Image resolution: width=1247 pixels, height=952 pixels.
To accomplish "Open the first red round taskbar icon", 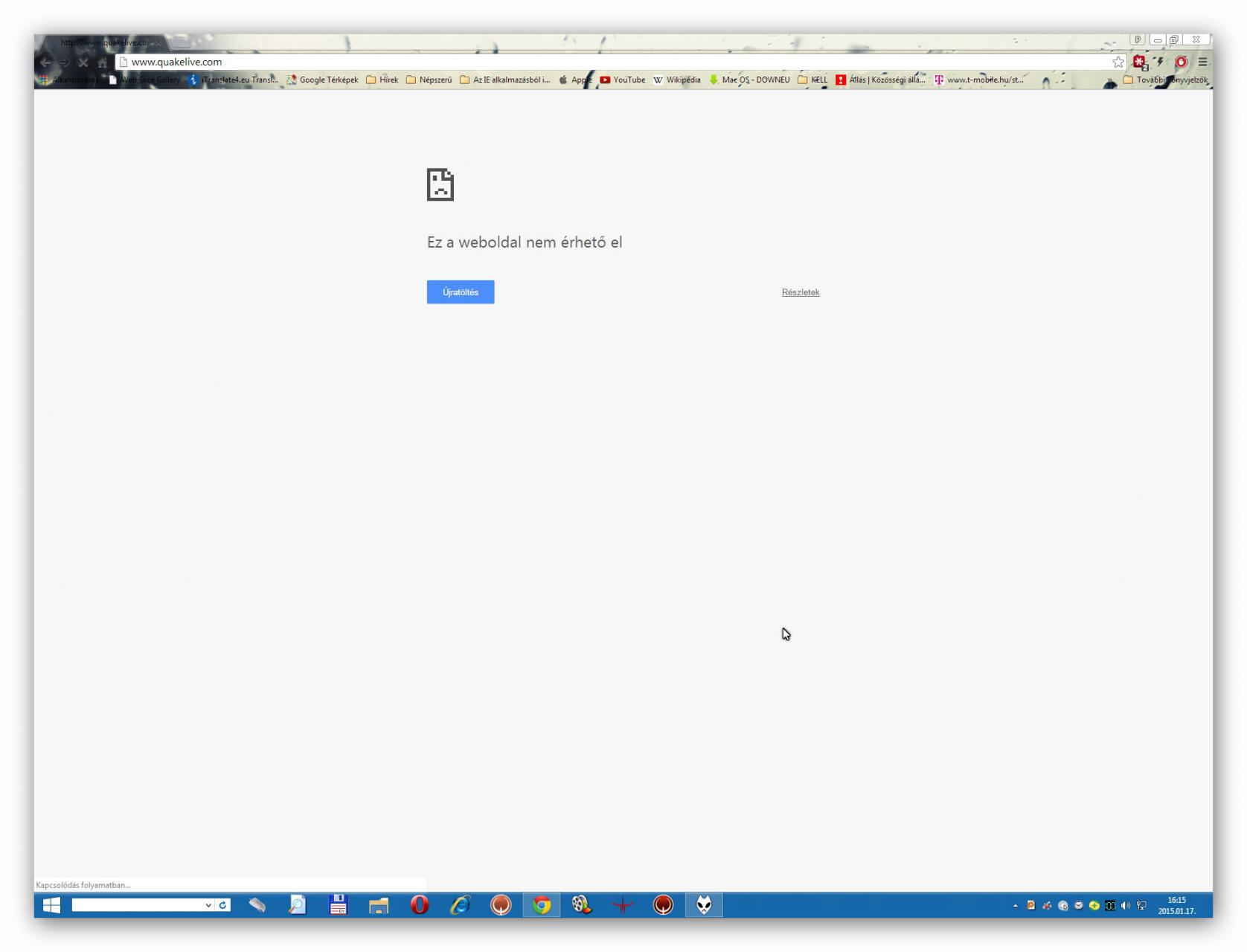I will [x=501, y=905].
